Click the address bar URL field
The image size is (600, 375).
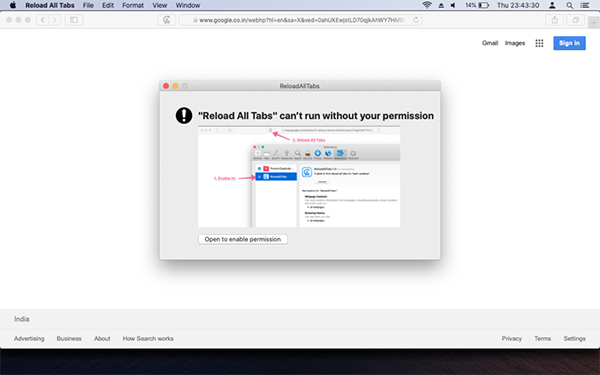click(x=300, y=20)
